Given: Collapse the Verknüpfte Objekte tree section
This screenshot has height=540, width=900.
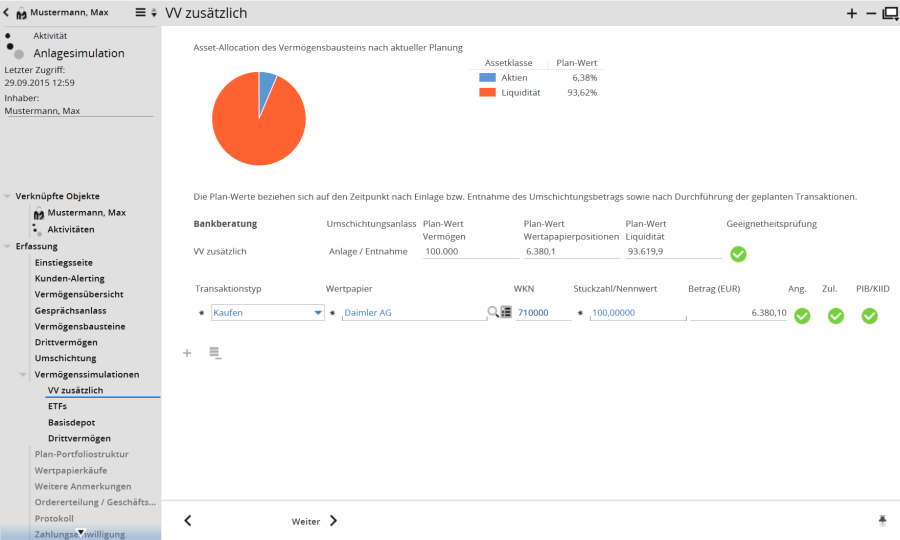Looking at the screenshot, I should coord(8,197).
